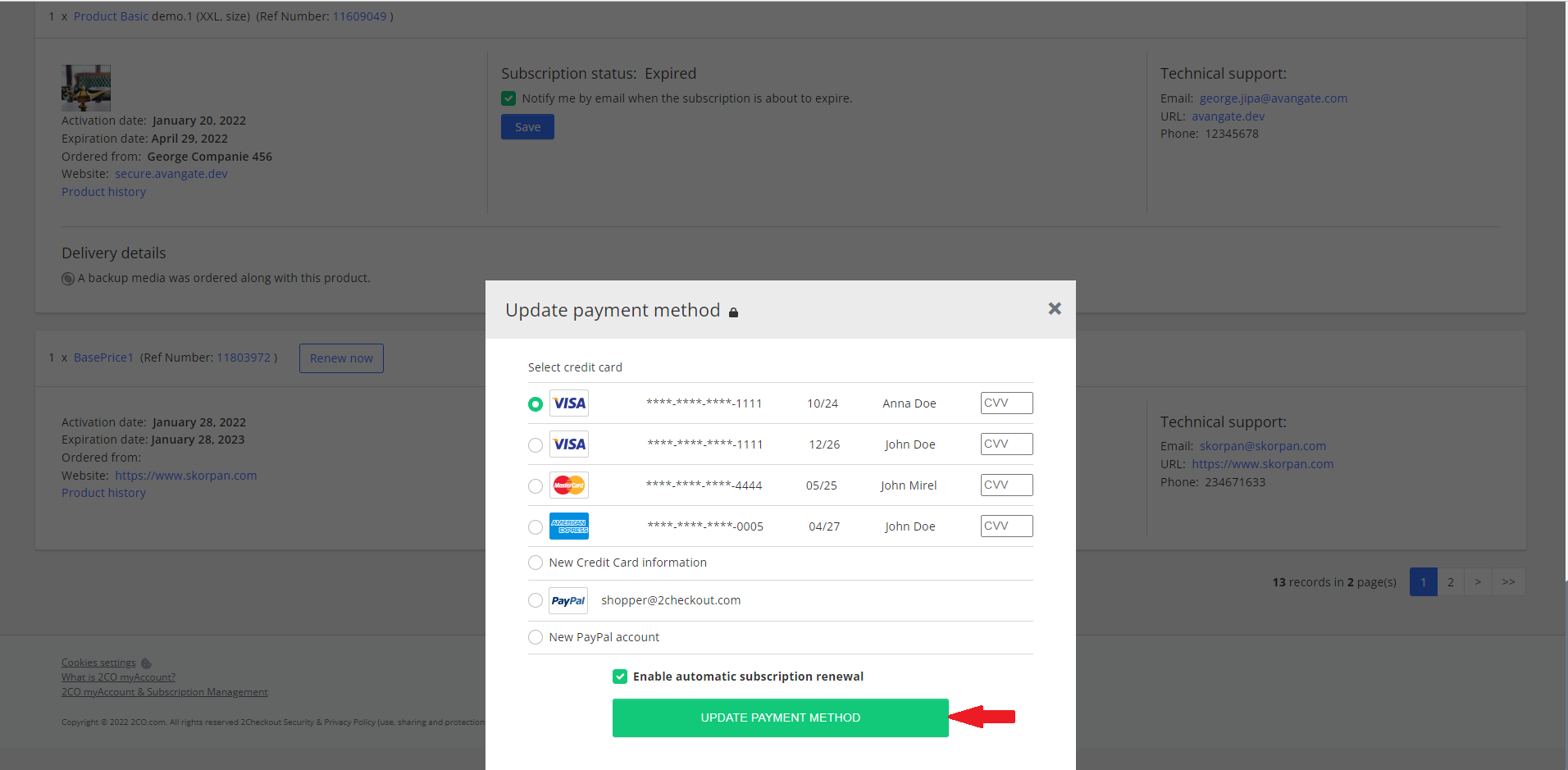Image resolution: width=1568 pixels, height=770 pixels.
Task: Click the Renew now button for BasePrice1
Action: tap(340, 358)
